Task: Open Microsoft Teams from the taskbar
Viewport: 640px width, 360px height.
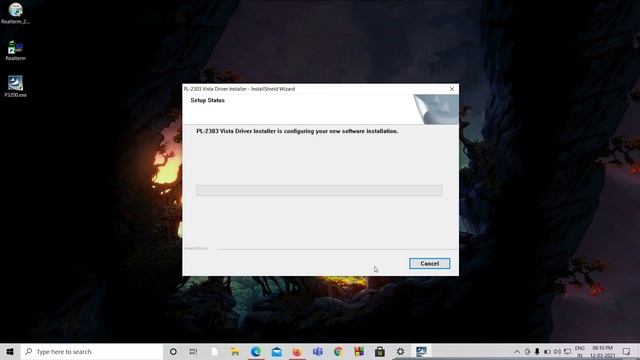Action: pyautogui.click(x=318, y=351)
